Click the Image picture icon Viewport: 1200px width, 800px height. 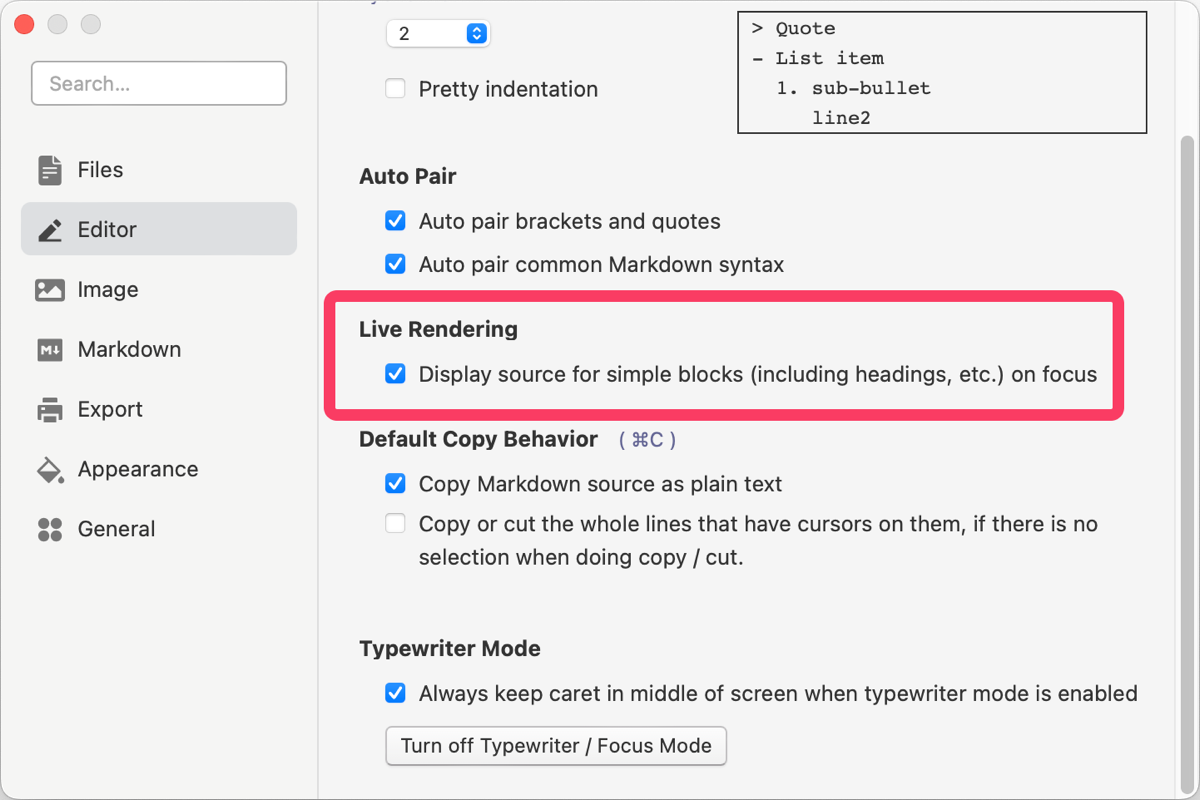coord(50,290)
